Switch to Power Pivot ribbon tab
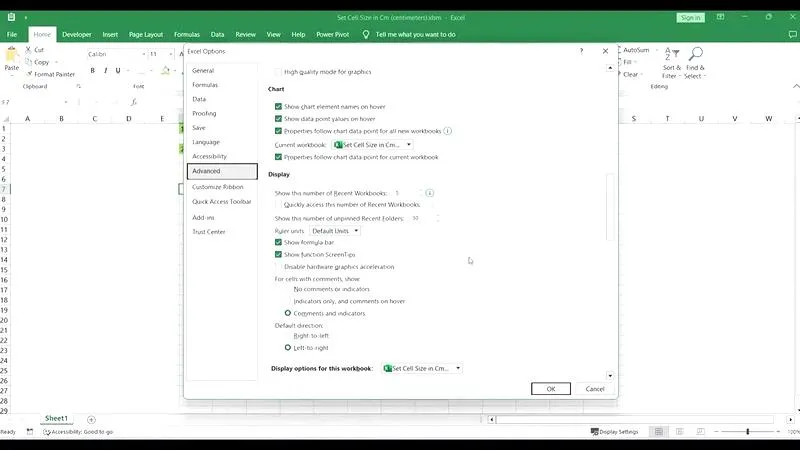Screen dimensions: 800x450 click(333, 34)
